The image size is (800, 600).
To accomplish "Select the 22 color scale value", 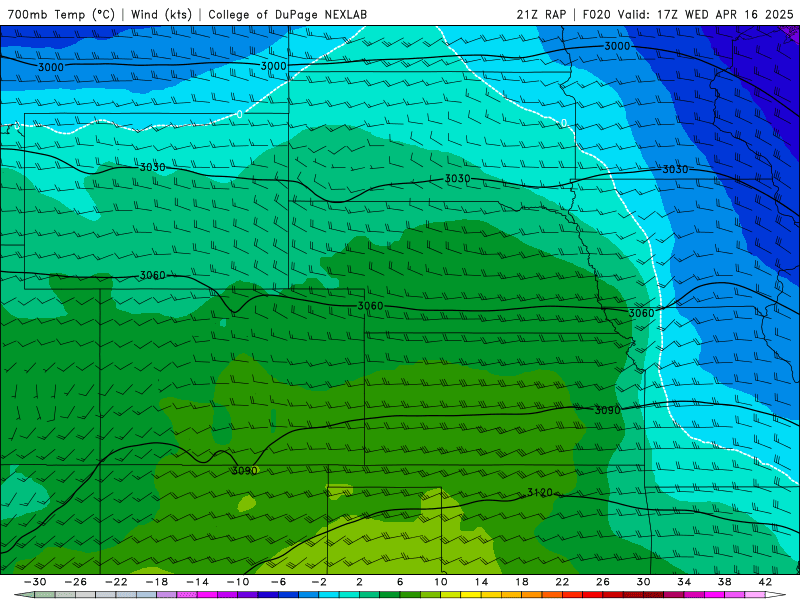I will [562, 582].
